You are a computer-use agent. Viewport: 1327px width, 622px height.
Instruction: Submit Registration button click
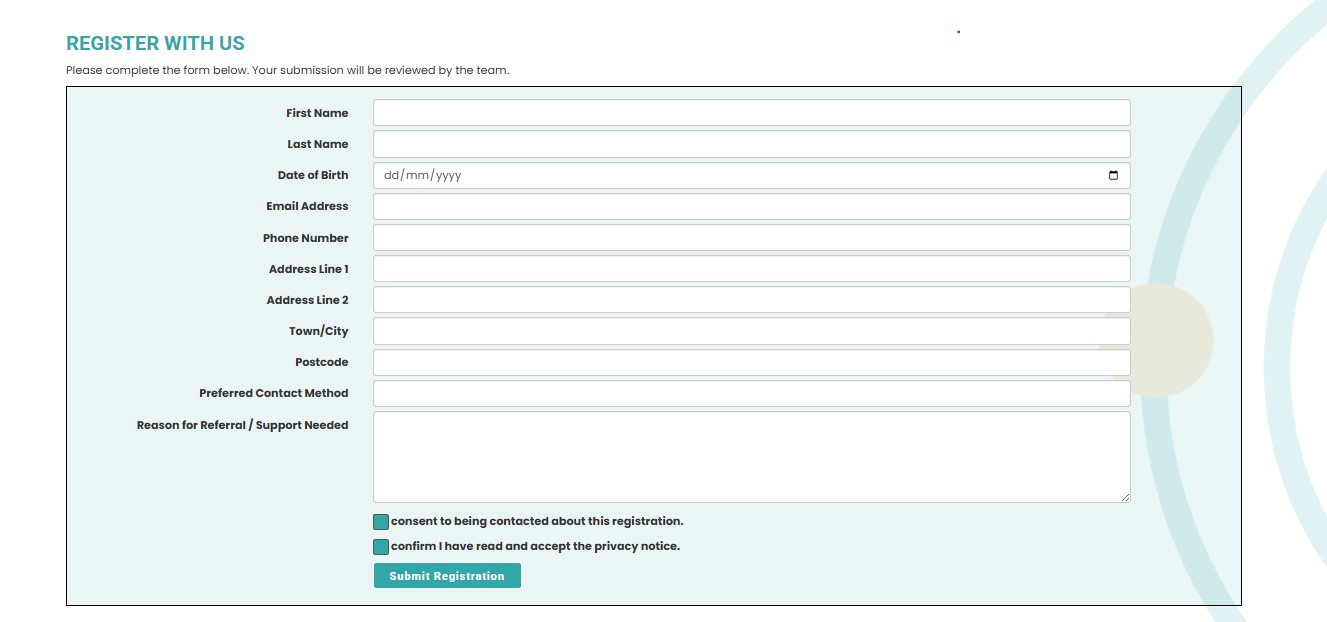click(447, 576)
